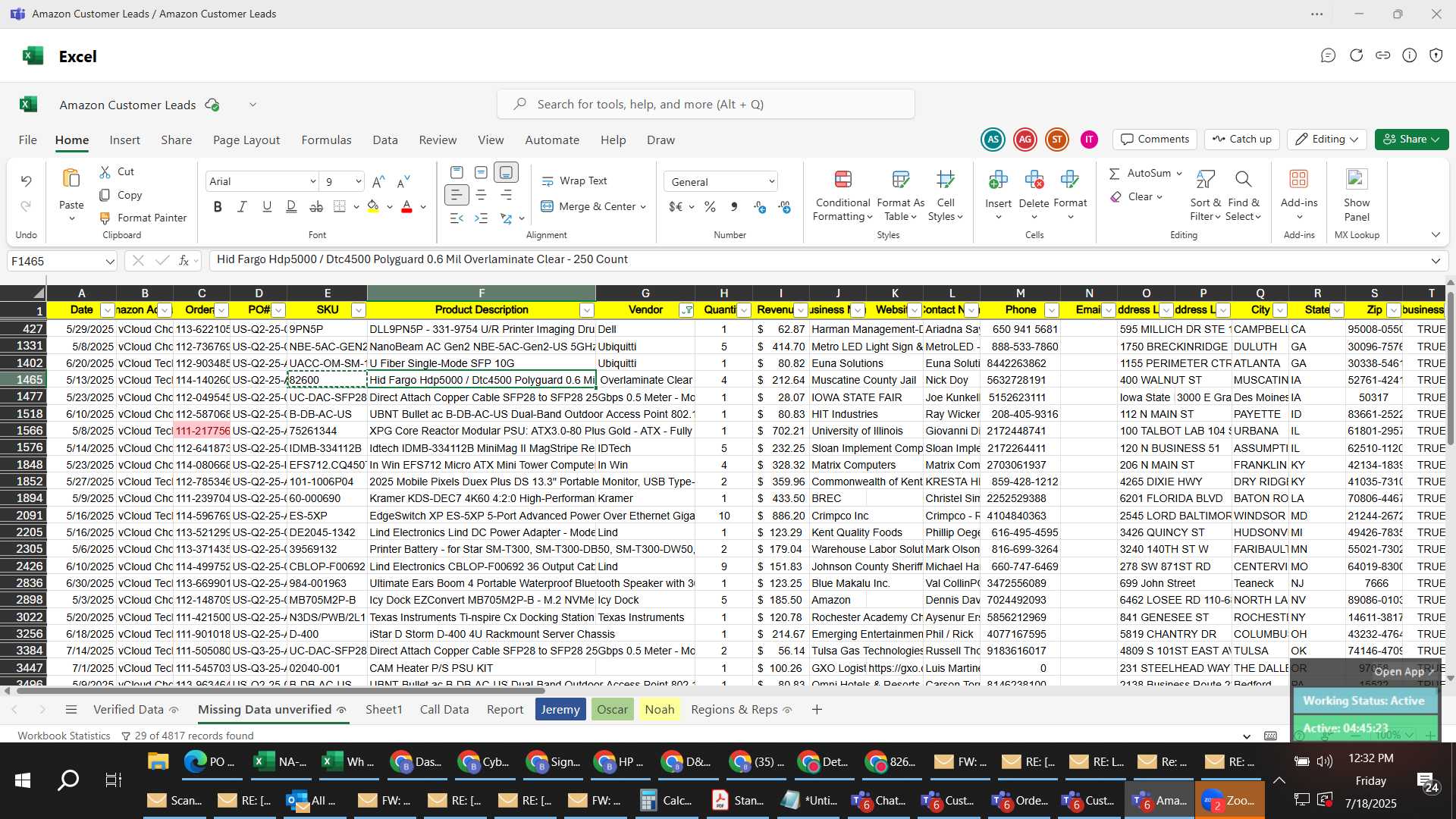Screen dimensions: 1456x819
Task: Toggle Bold formatting
Action: pyautogui.click(x=218, y=206)
